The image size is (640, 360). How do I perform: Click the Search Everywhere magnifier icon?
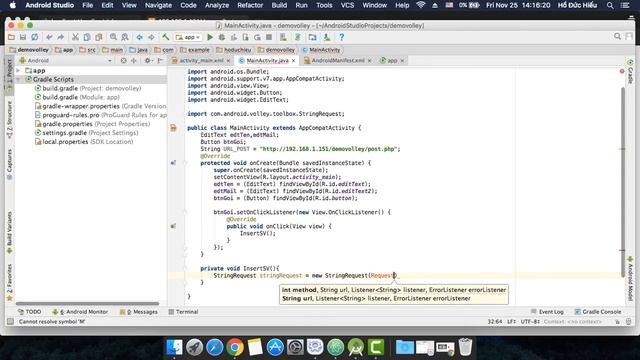pos(618,36)
